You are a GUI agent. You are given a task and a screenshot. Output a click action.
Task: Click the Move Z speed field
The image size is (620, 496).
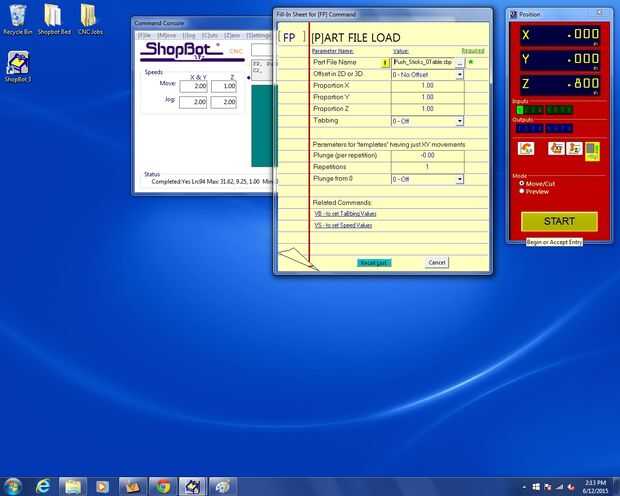(x=224, y=86)
